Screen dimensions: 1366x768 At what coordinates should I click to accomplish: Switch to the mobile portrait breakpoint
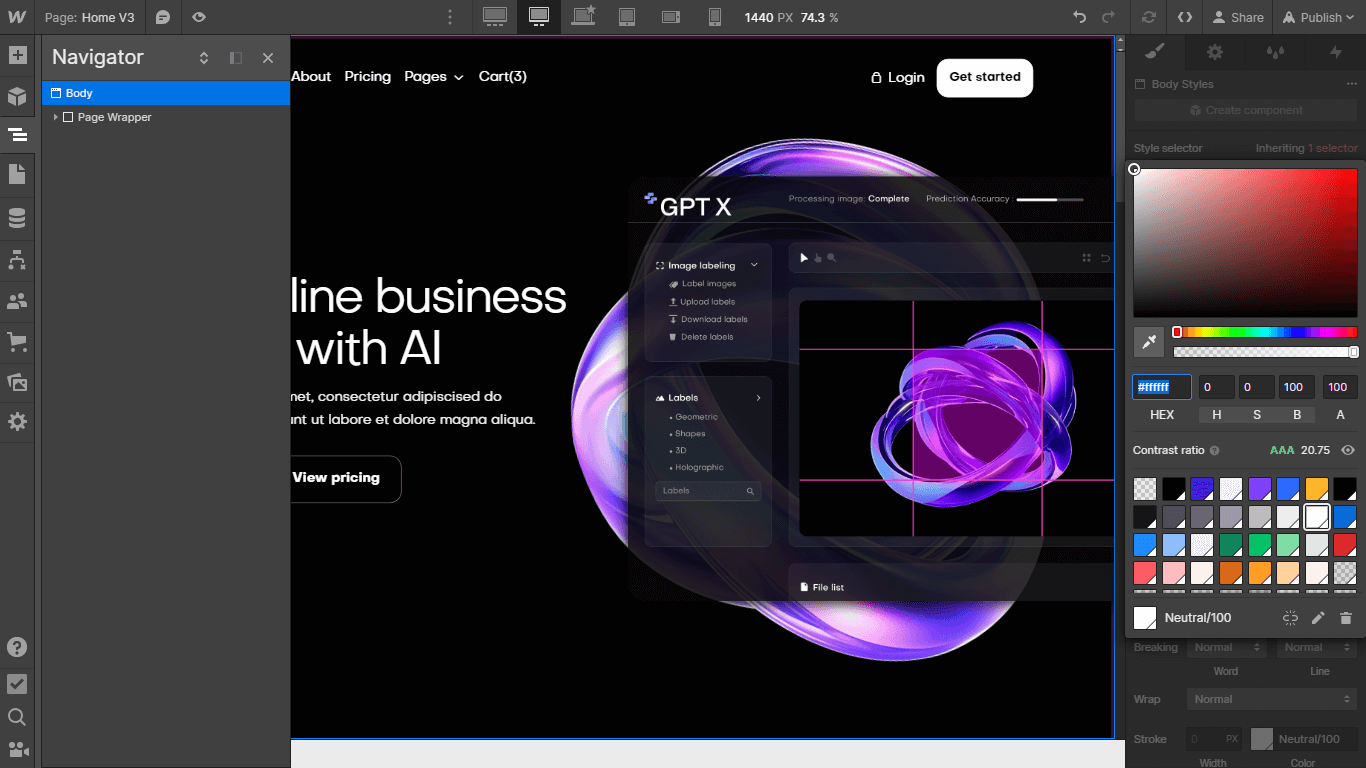pyautogui.click(x=715, y=17)
